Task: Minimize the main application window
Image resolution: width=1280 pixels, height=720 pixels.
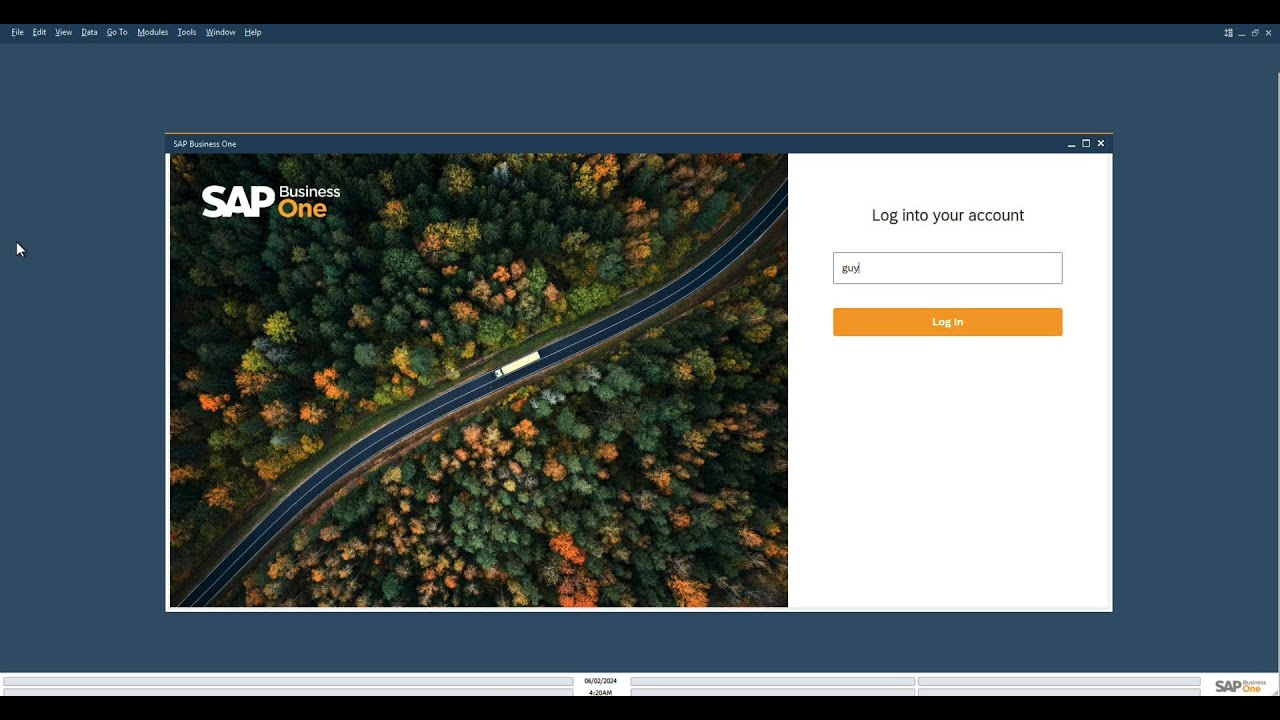Action: [1242, 33]
